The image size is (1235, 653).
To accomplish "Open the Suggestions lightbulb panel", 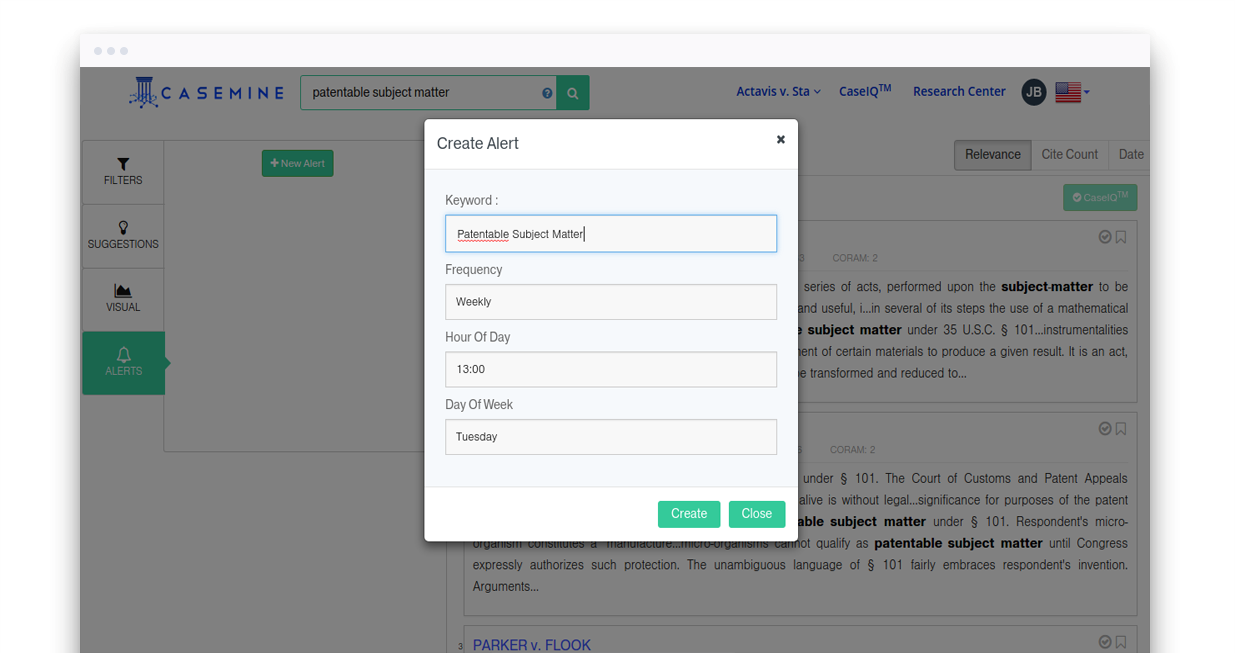I will point(123,235).
